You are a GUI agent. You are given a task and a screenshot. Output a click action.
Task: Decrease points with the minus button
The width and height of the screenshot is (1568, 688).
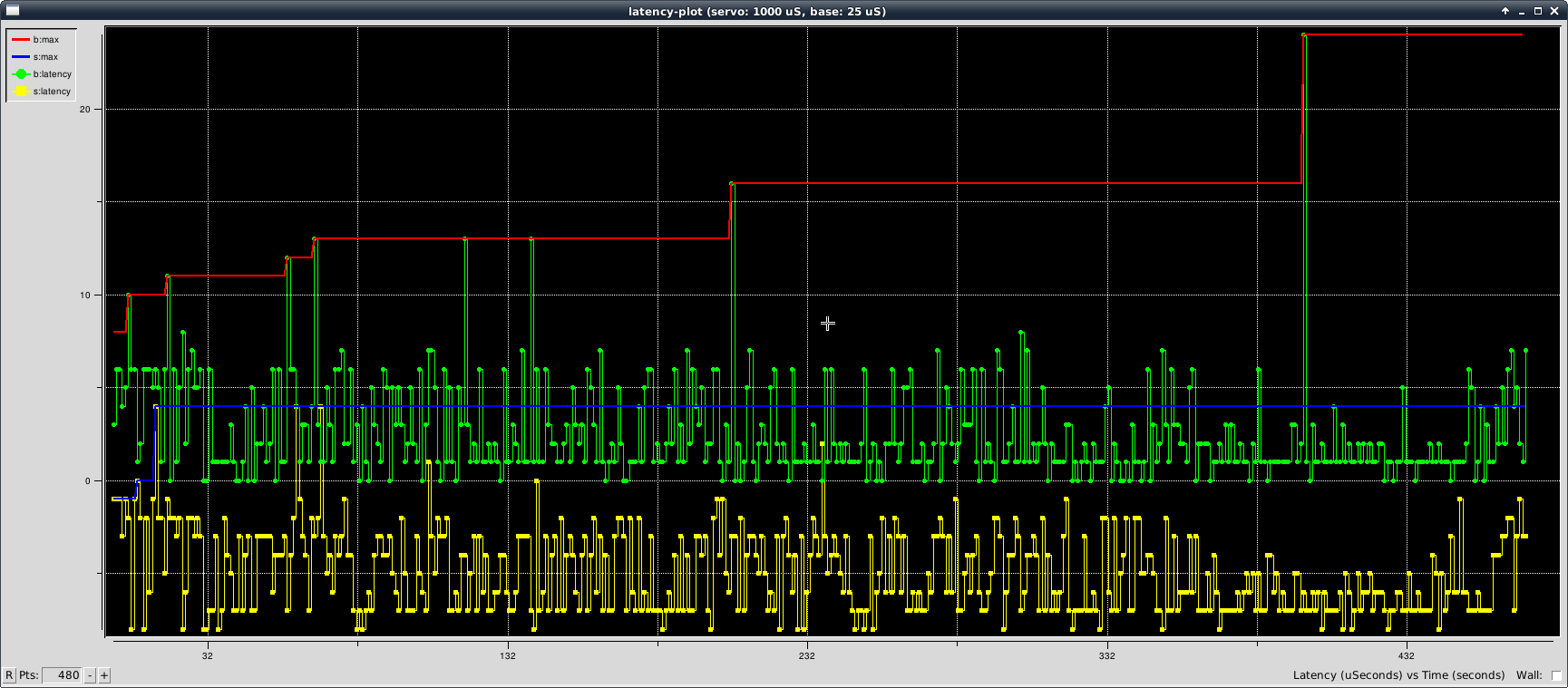90,675
